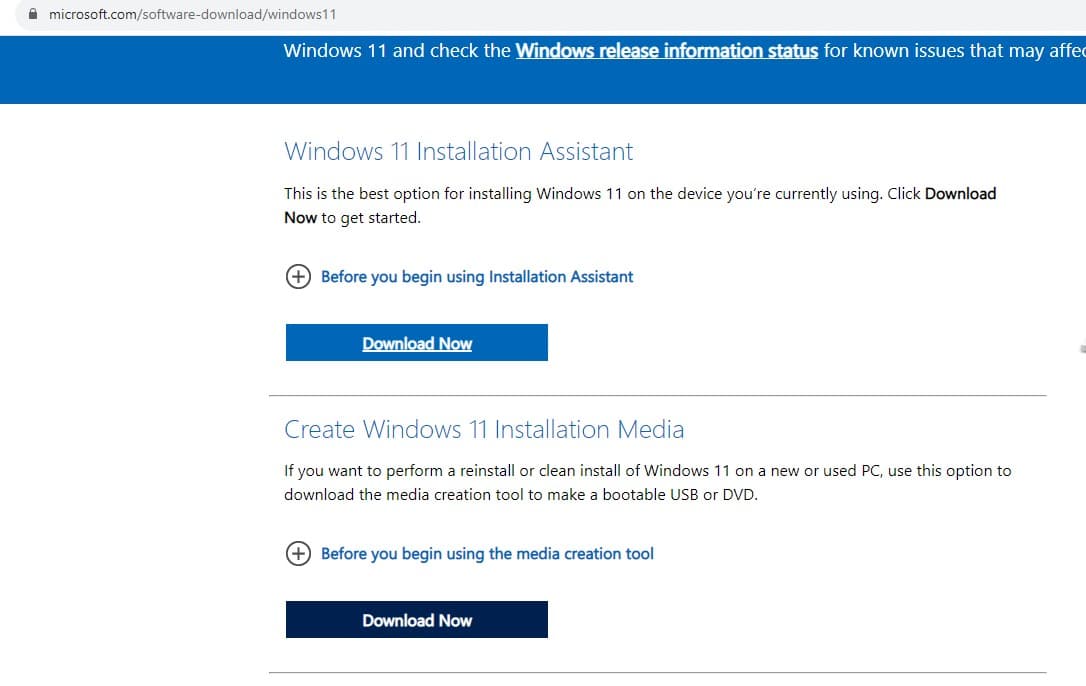Click Download Now under Windows 11 Installation Assistant
The height and width of the screenshot is (686, 1086).
coord(416,343)
